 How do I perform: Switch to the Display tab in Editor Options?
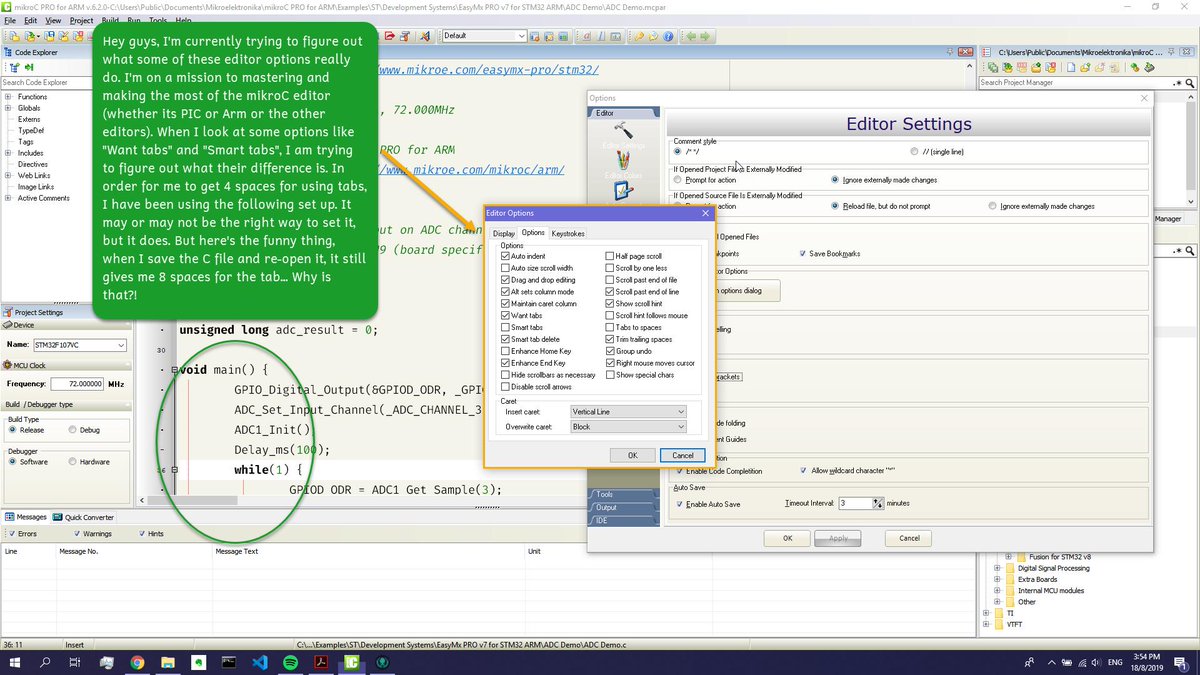click(x=504, y=233)
